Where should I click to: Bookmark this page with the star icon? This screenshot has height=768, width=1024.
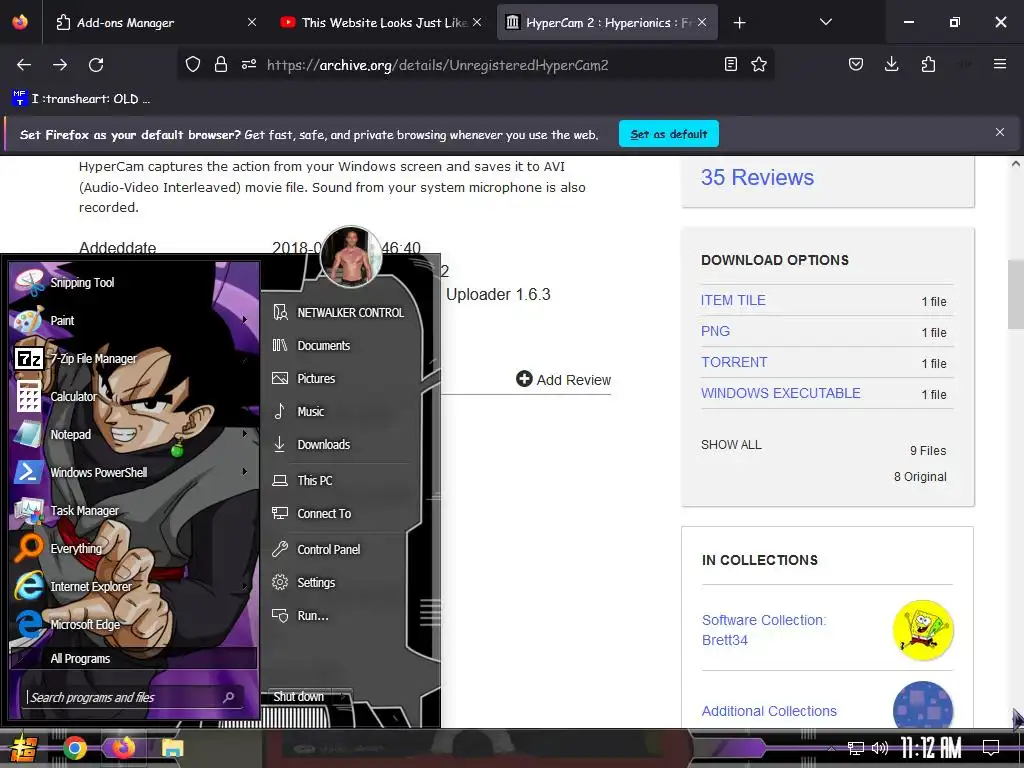point(759,64)
